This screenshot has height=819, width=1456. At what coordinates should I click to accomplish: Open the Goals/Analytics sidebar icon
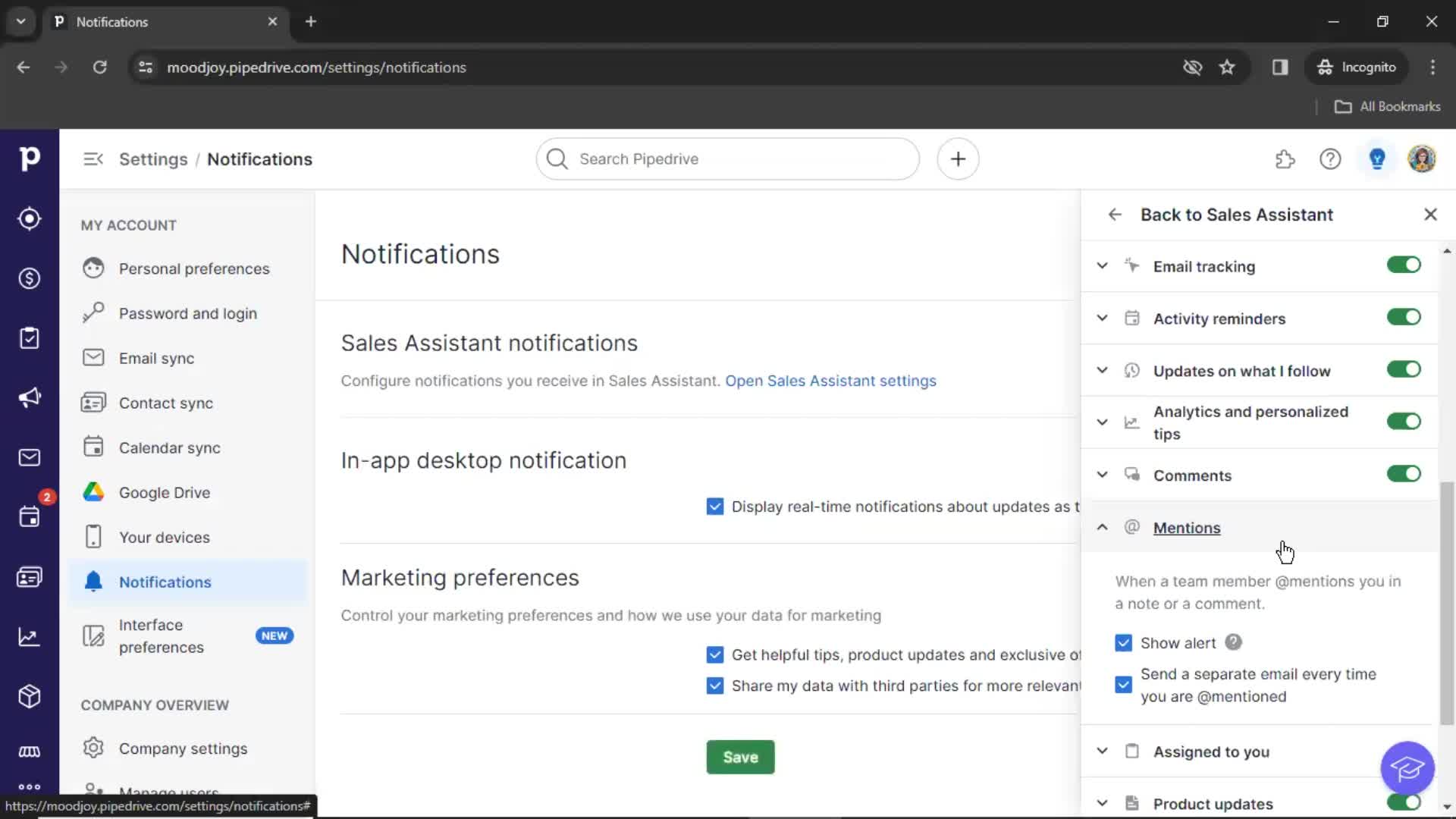click(29, 636)
